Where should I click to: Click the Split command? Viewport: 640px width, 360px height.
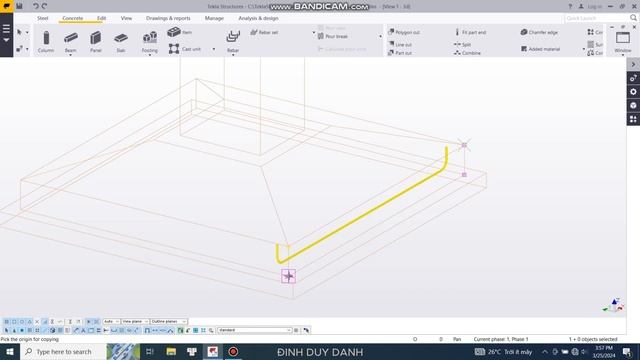coord(462,44)
